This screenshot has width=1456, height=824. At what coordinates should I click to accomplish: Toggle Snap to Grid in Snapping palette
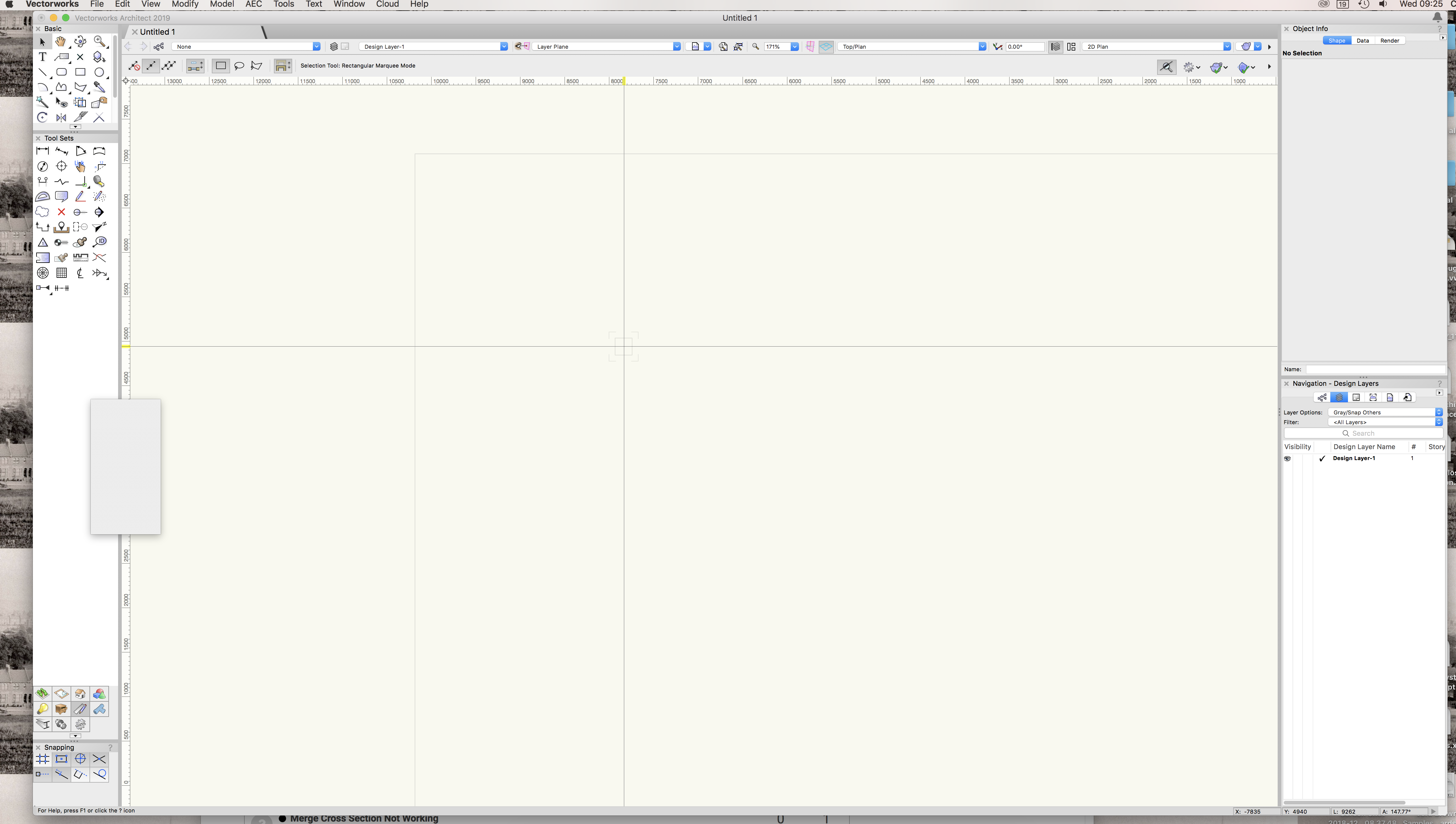[42, 759]
